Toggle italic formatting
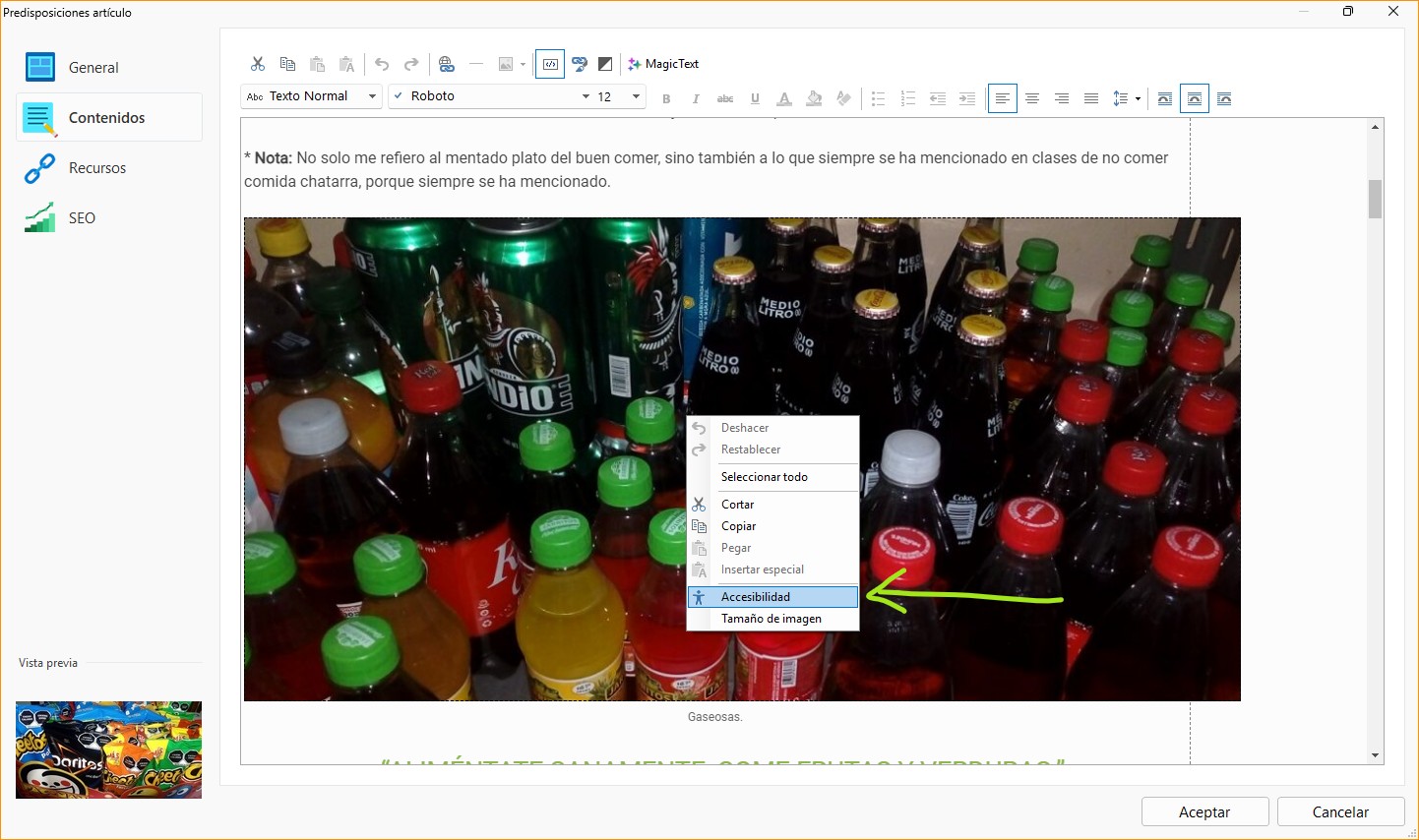This screenshot has height=840, width=1419. pos(696,98)
